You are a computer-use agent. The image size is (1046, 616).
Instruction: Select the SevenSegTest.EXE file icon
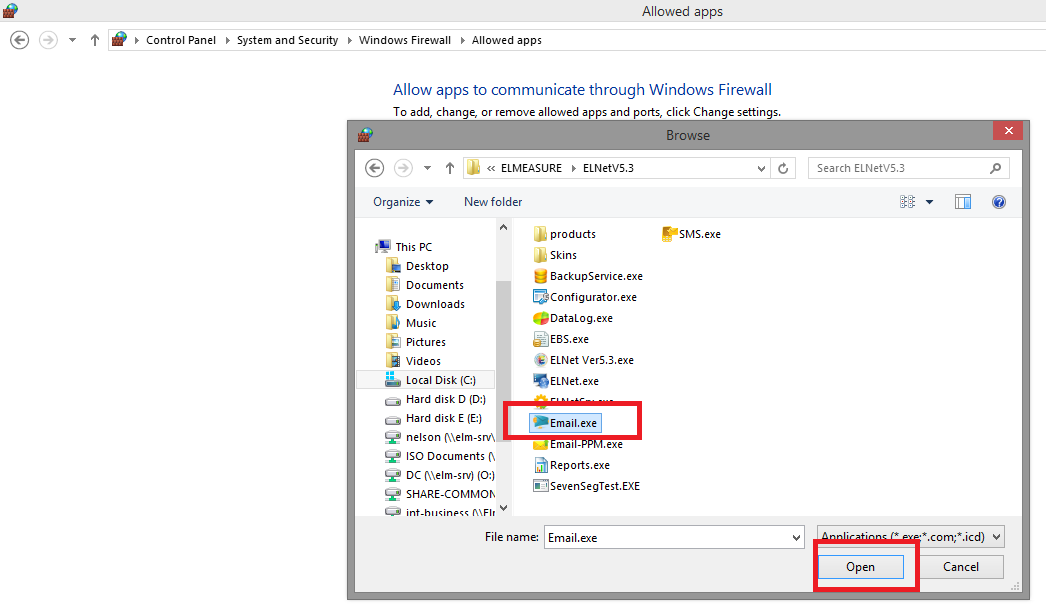click(x=540, y=486)
